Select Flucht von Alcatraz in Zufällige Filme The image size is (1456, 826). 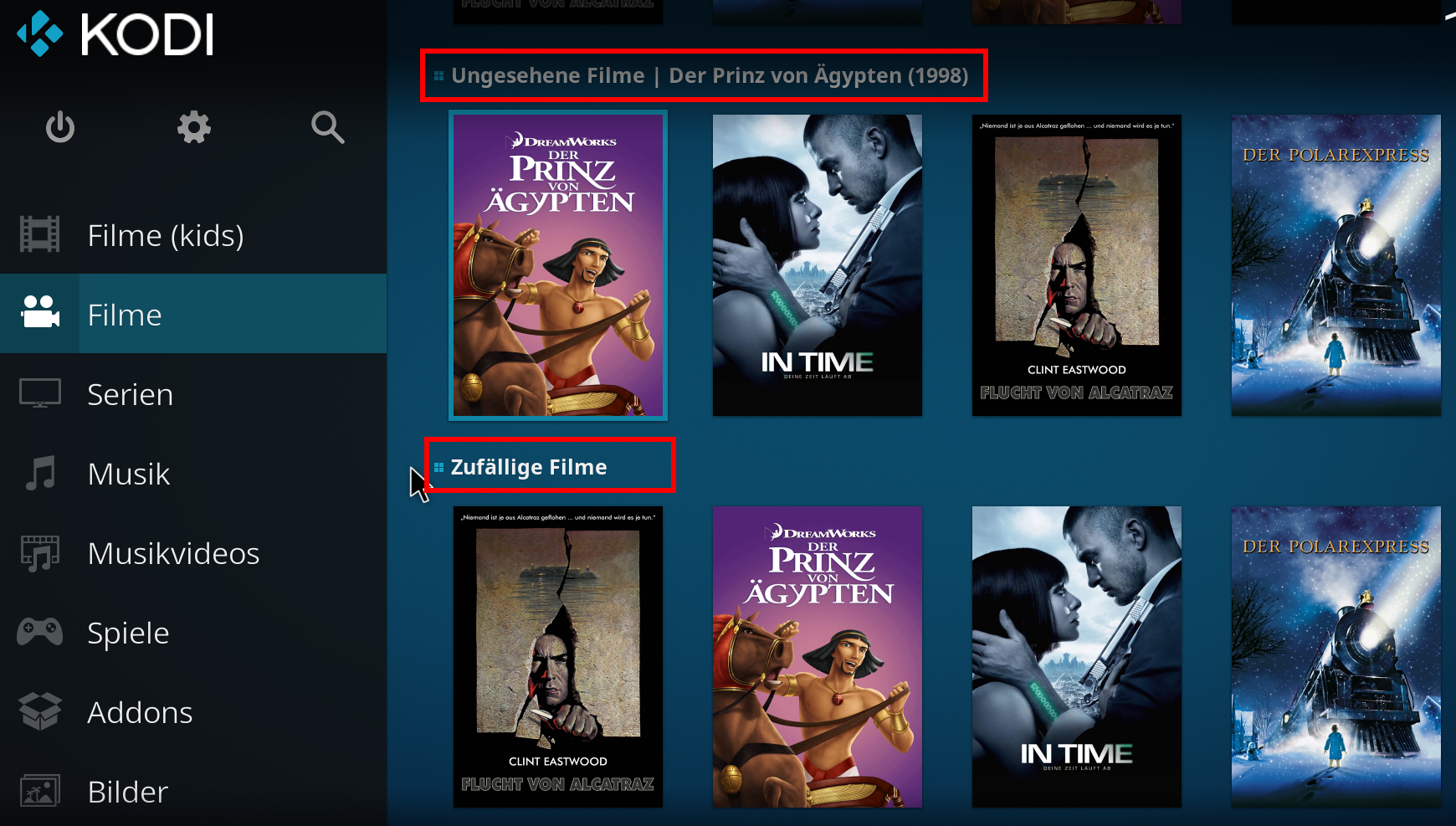558,657
